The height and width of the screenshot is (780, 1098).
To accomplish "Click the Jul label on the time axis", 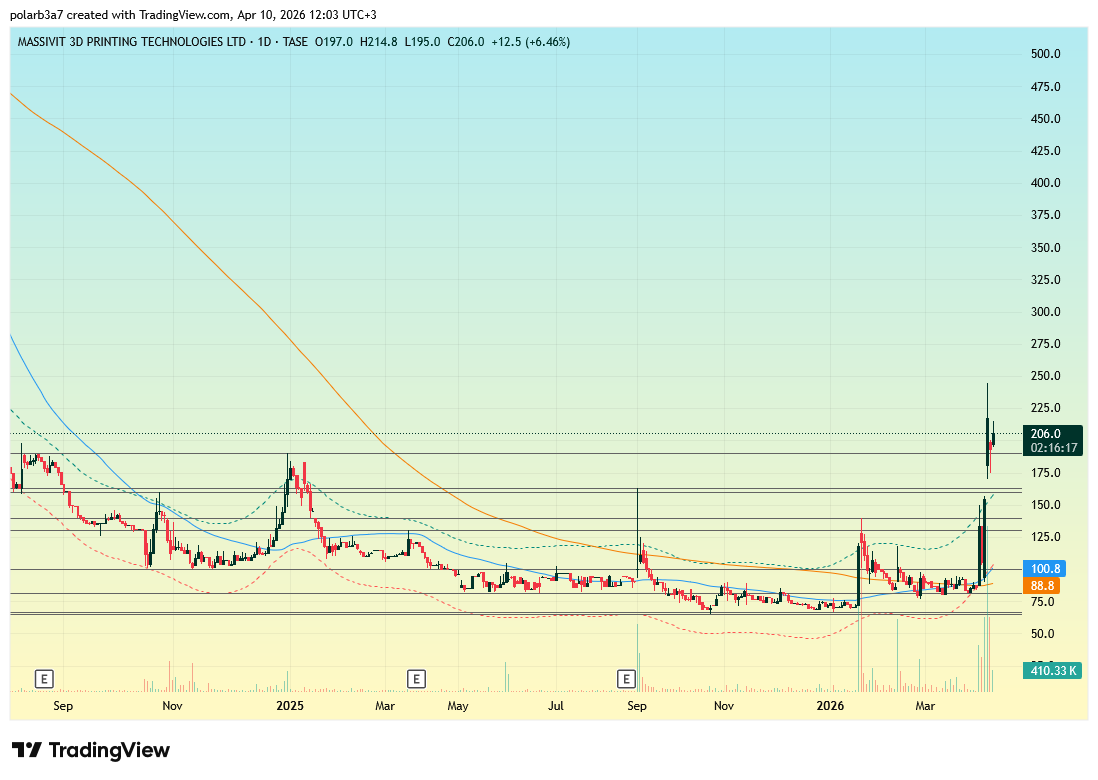I will coord(555,706).
